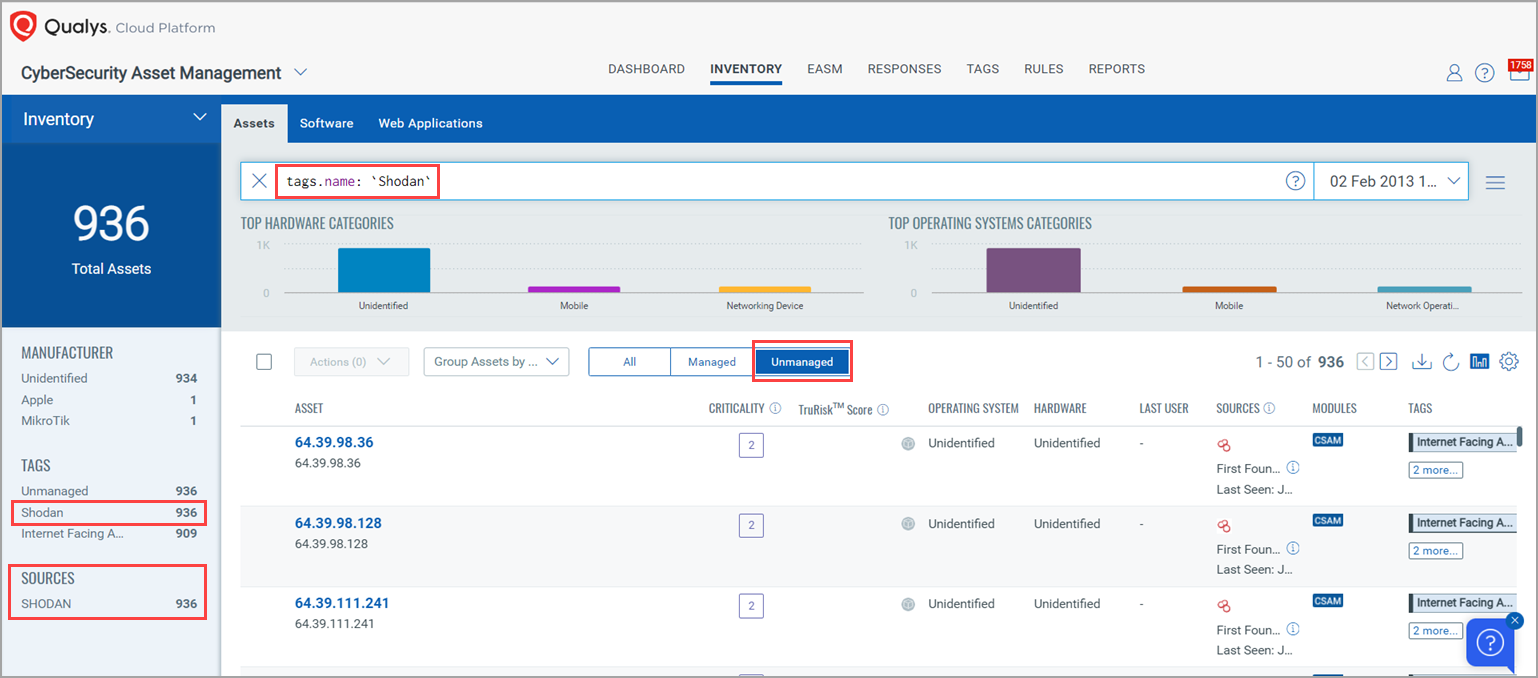Screen dimensions: 1538x678
Task: Show Unmanaged assets only
Action: pyautogui.click(x=802, y=362)
